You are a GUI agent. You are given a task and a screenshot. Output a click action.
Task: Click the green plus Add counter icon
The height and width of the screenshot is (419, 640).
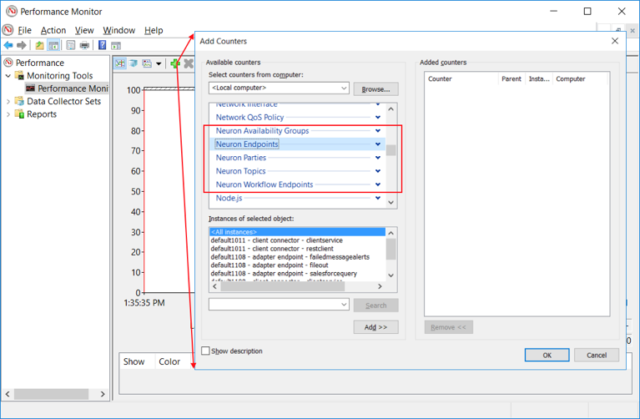(175, 64)
